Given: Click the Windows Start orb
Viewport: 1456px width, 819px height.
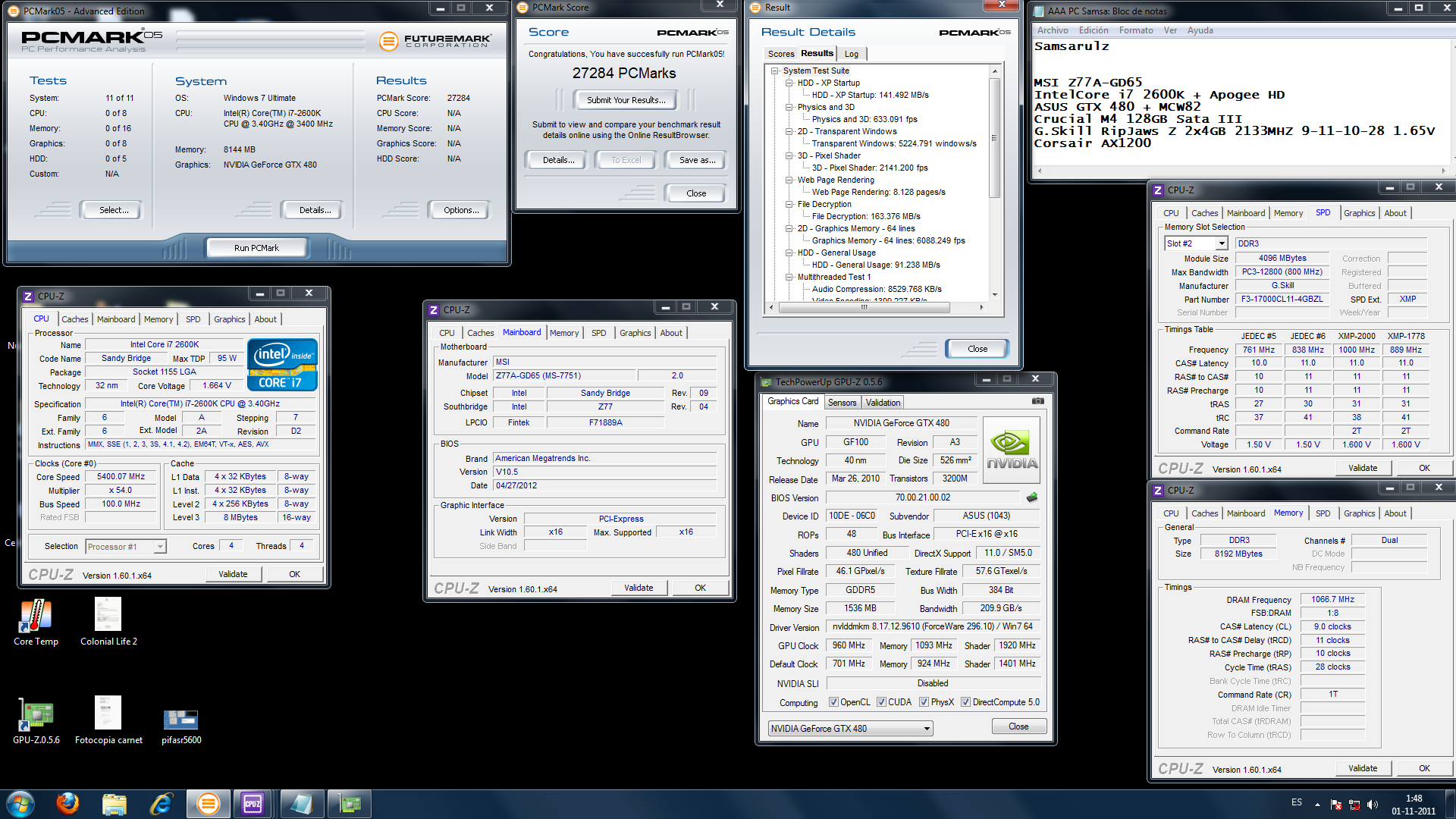Looking at the screenshot, I should [20, 804].
